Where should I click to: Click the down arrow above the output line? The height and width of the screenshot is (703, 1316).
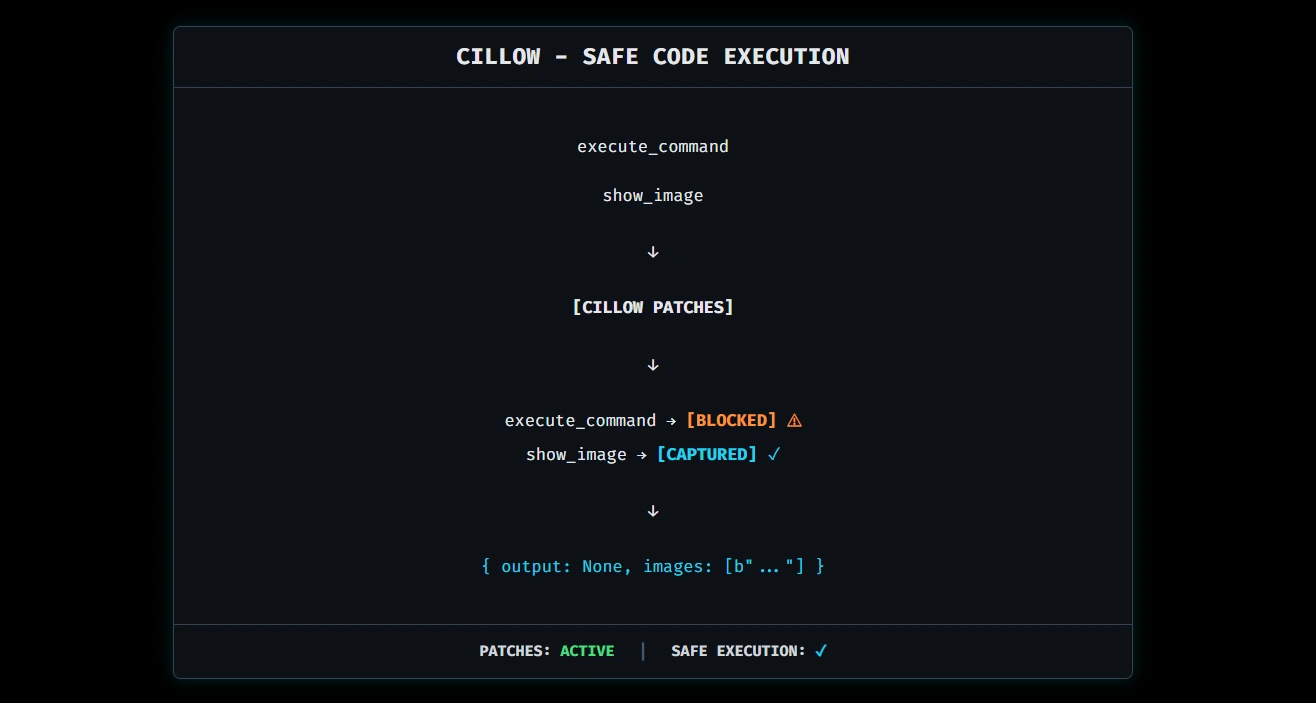[653, 511]
